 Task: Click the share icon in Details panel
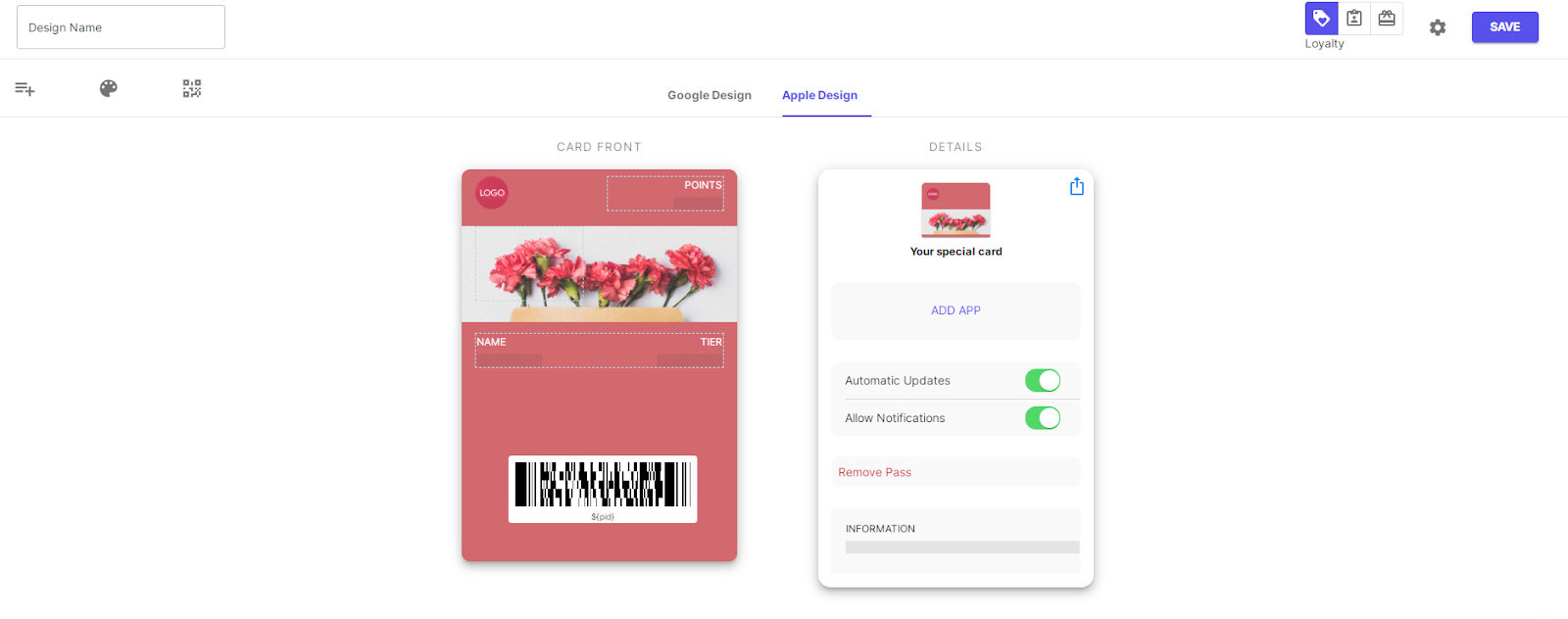point(1077,186)
